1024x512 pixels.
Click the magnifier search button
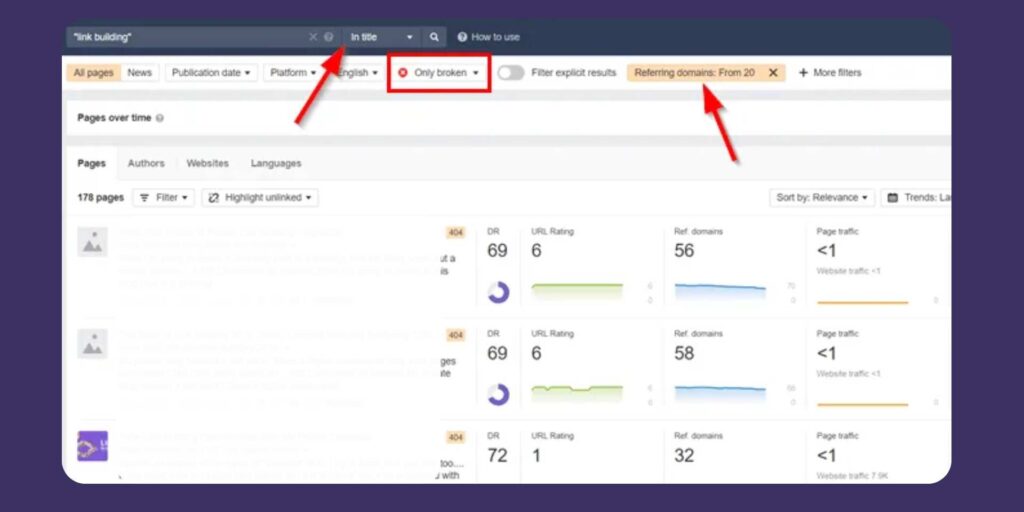(434, 37)
